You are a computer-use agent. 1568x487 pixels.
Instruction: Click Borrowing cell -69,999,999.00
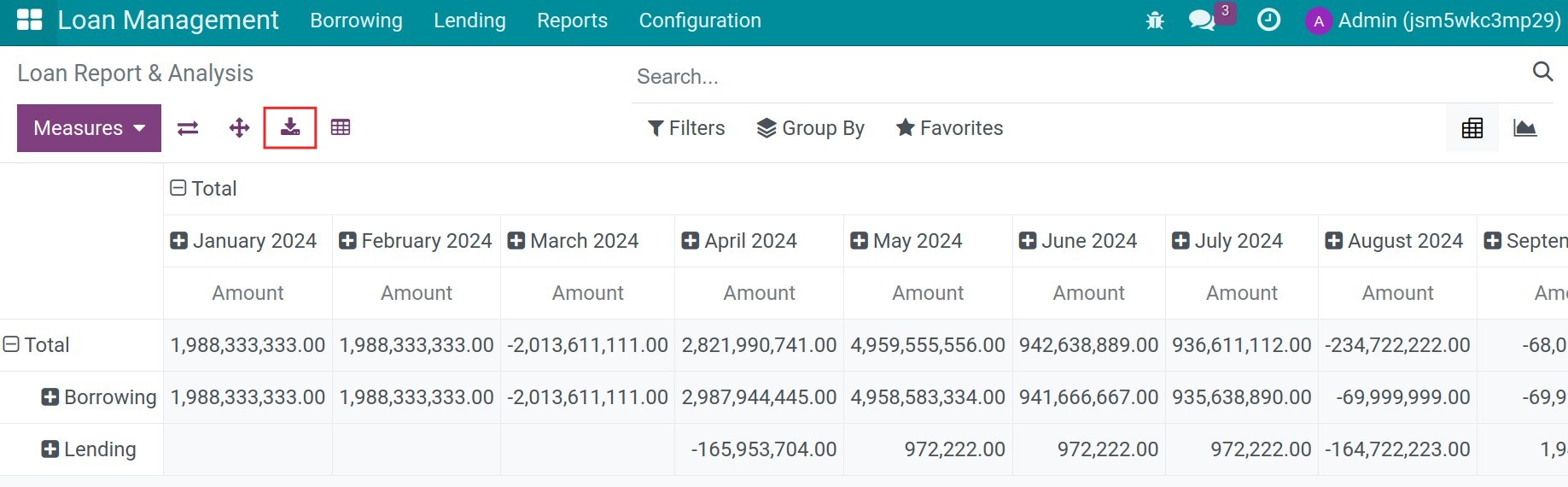[1397, 397]
